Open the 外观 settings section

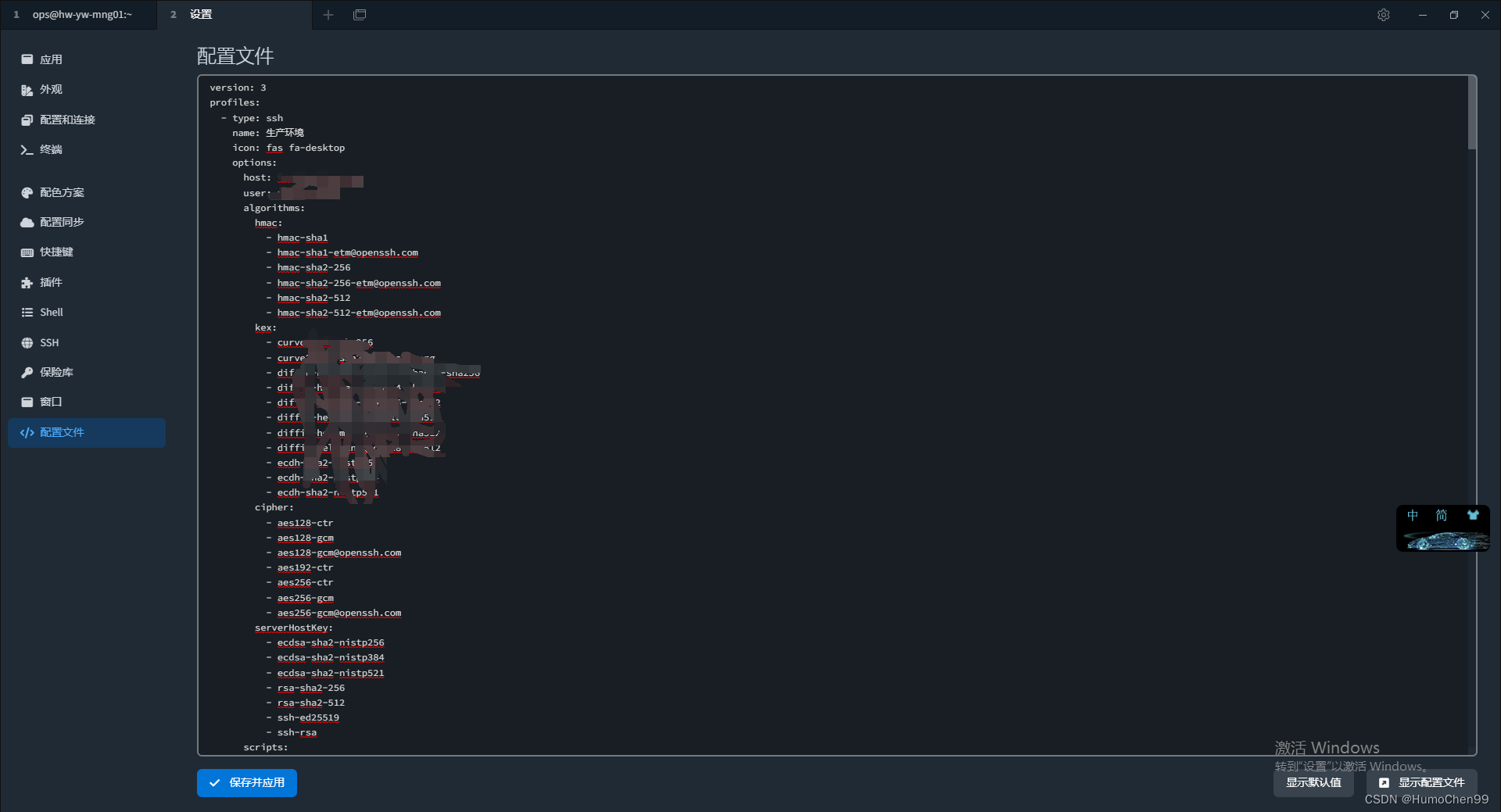(x=87, y=90)
